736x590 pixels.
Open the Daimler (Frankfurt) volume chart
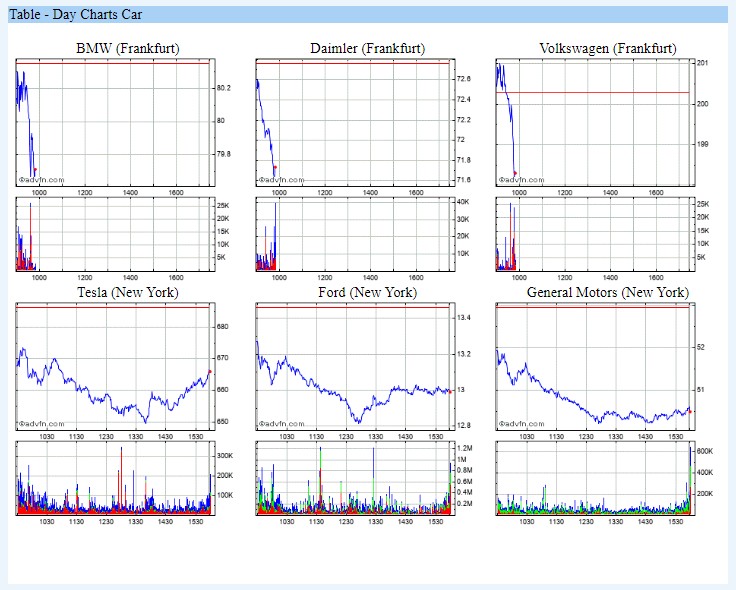pyautogui.click(x=356, y=234)
